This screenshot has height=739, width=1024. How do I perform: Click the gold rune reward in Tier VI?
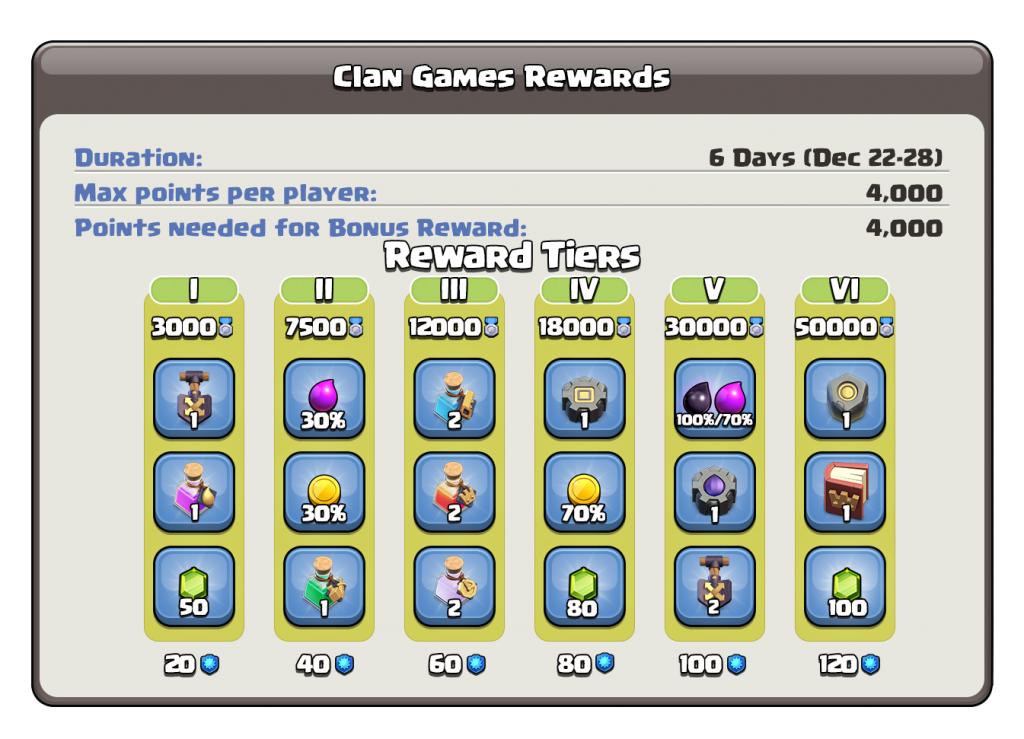pos(844,398)
